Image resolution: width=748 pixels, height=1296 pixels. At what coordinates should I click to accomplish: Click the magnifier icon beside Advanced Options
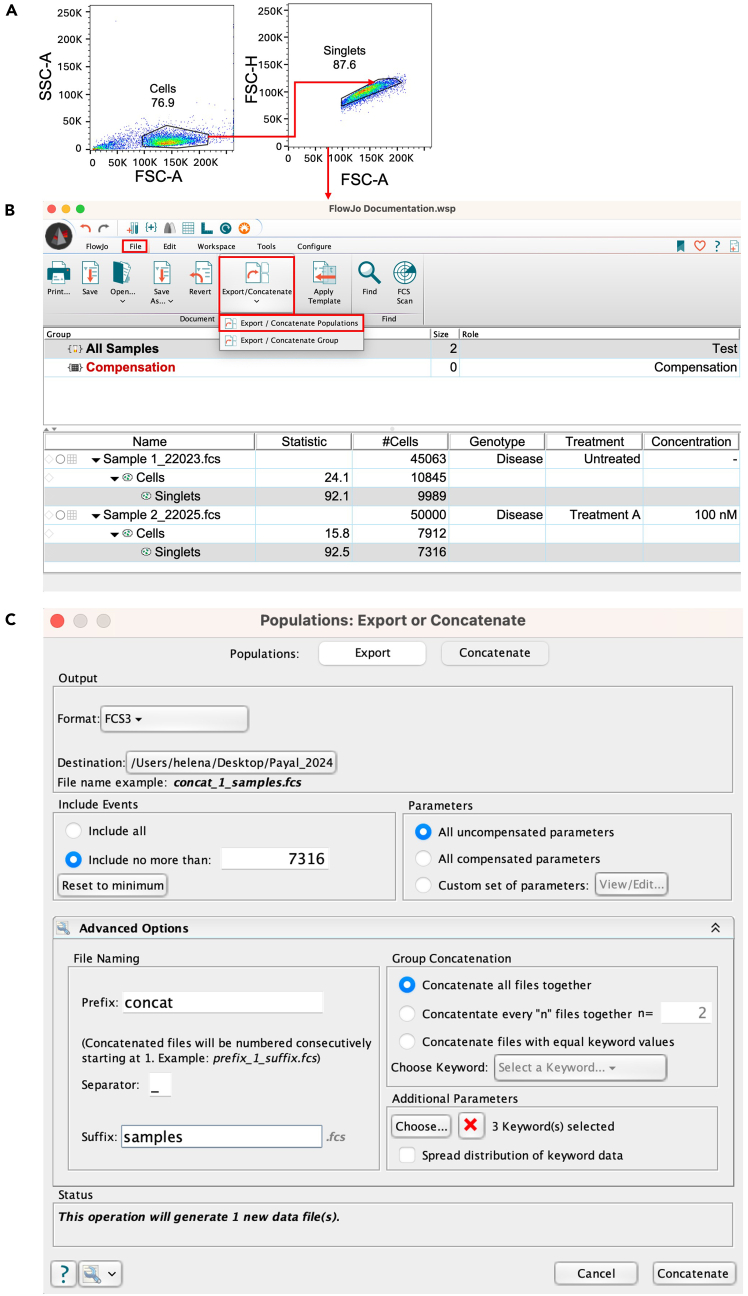coord(62,928)
